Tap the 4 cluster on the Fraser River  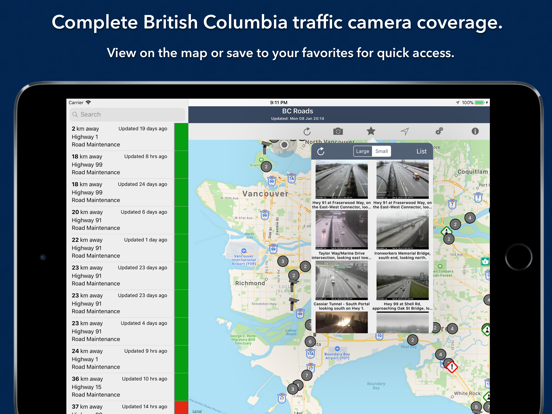pos(470,218)
